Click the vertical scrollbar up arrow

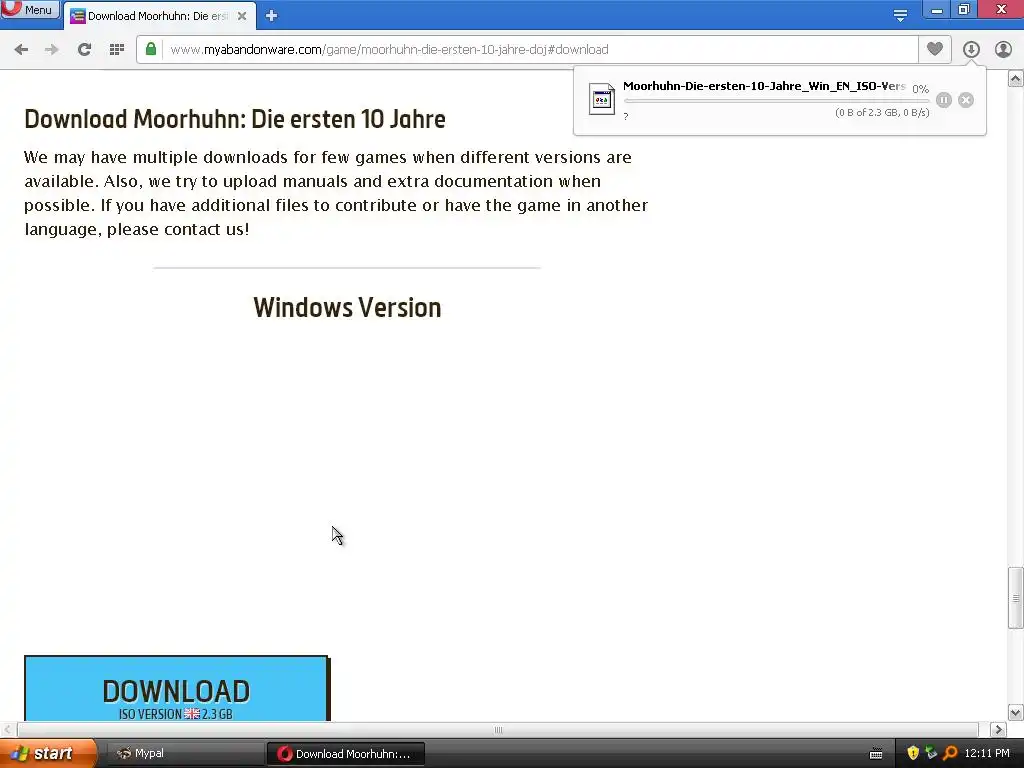tap(1016, 79)
